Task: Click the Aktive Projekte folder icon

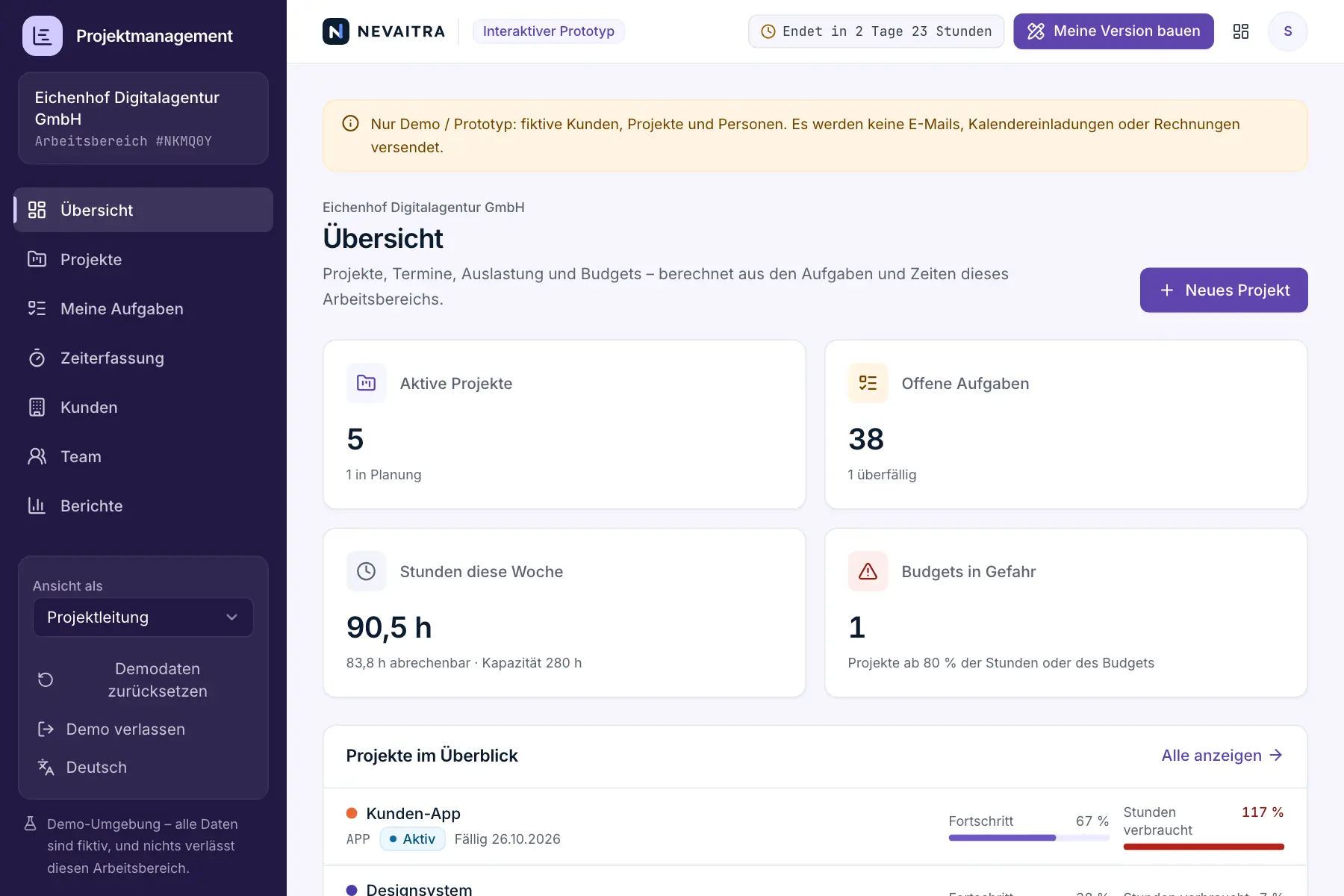Action: point(367,383)
